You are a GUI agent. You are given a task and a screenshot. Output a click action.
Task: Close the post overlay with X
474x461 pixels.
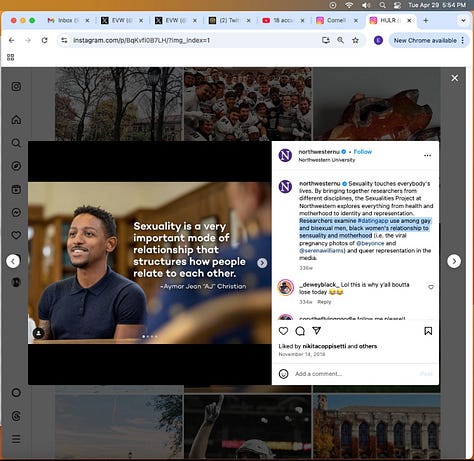coord(455,78)
